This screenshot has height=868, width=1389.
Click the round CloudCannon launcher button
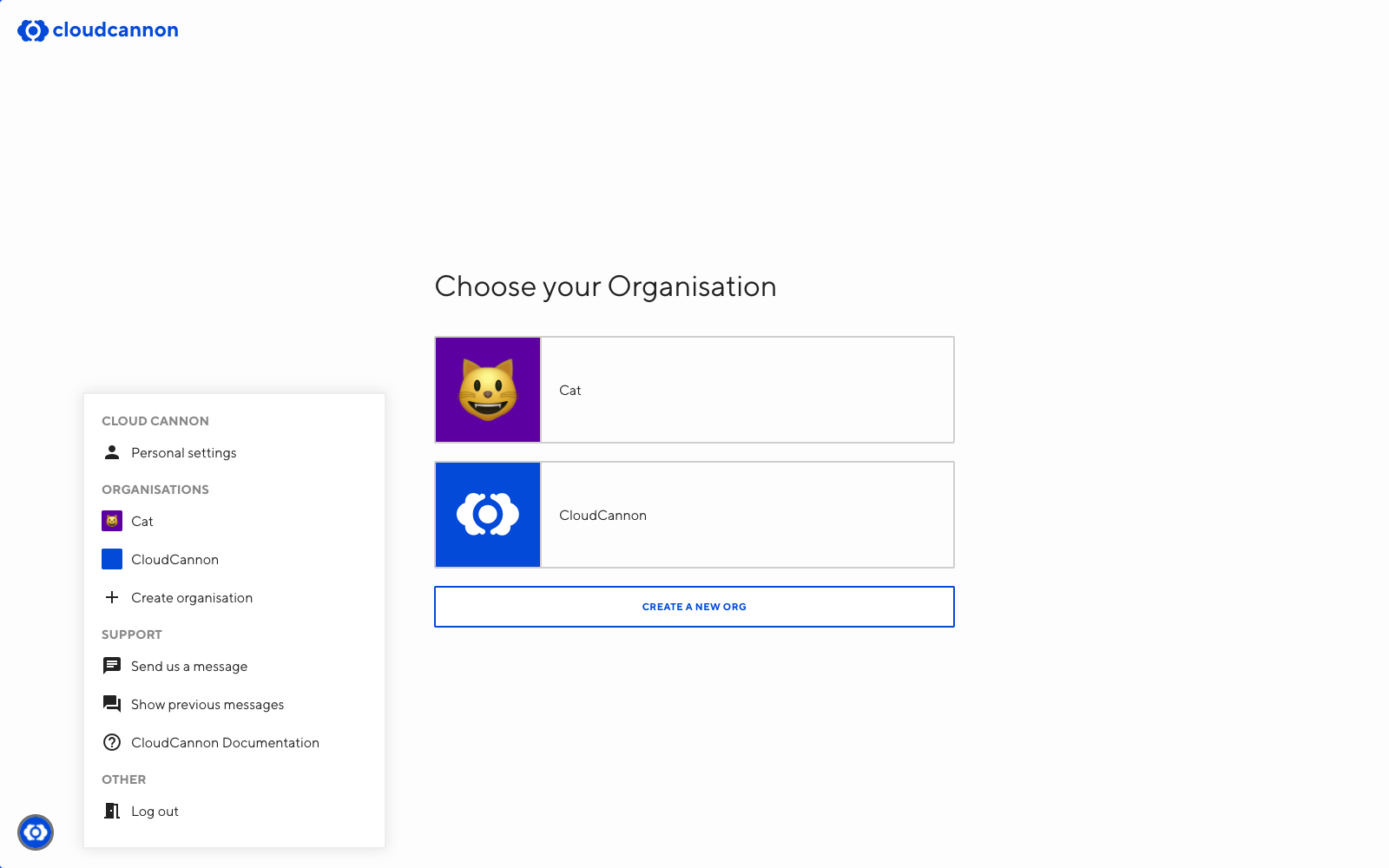[x=36, y=832]
